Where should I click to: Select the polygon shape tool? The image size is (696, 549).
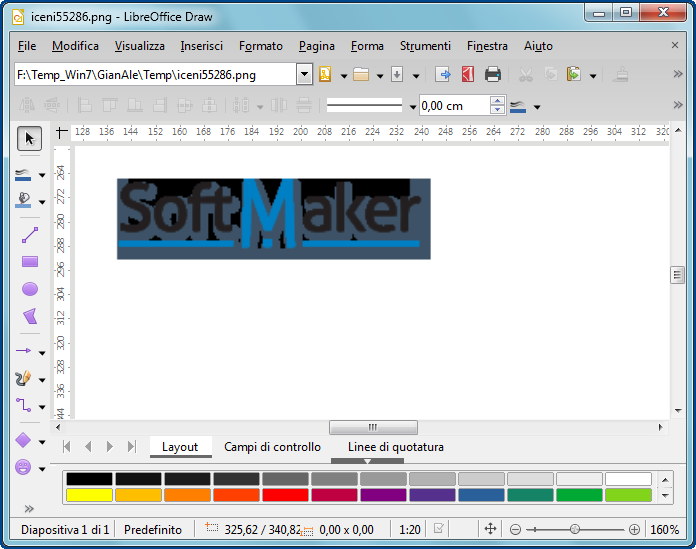30,316
